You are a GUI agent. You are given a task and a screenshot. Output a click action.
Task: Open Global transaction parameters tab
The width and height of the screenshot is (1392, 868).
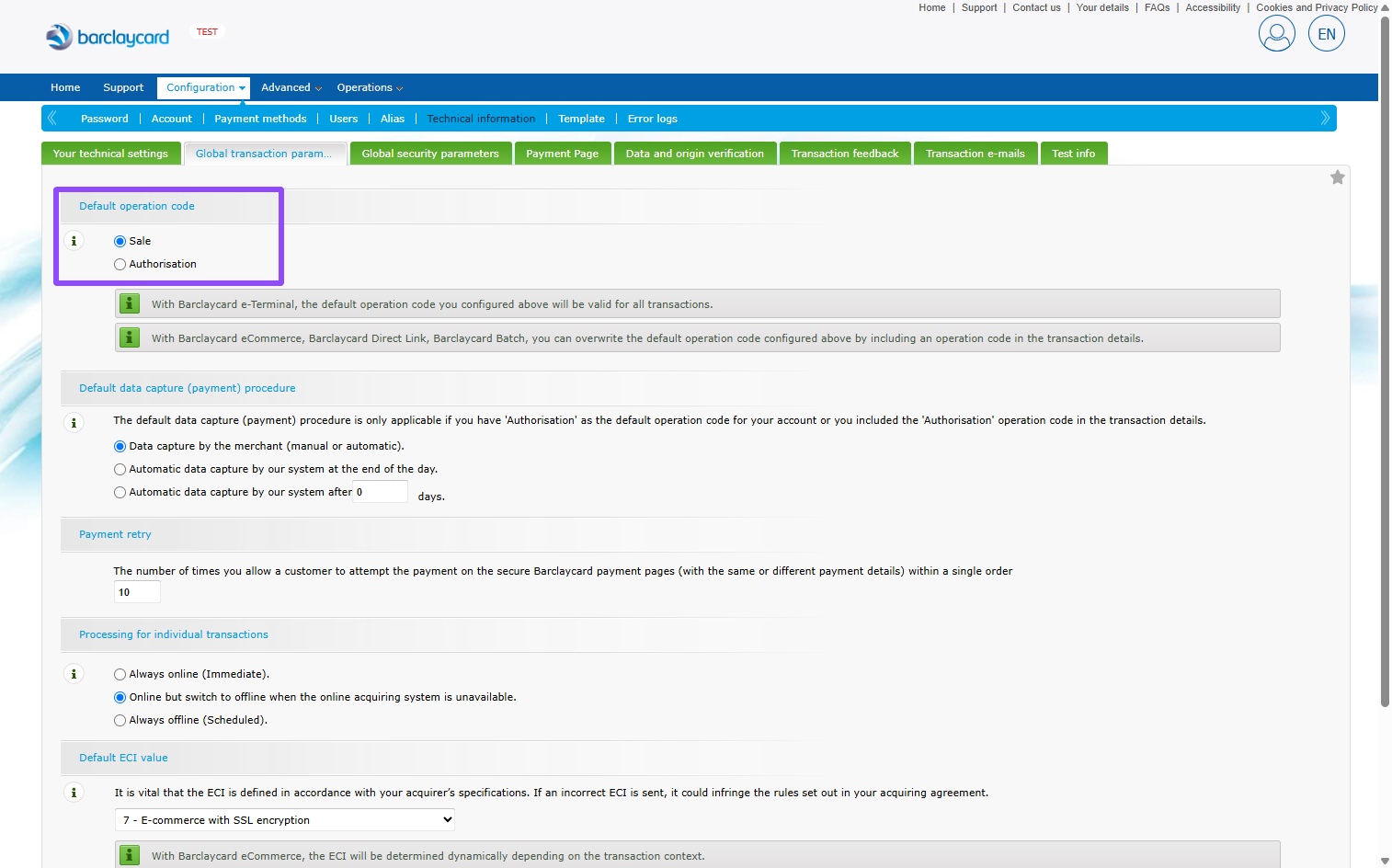tap(264, 154)
